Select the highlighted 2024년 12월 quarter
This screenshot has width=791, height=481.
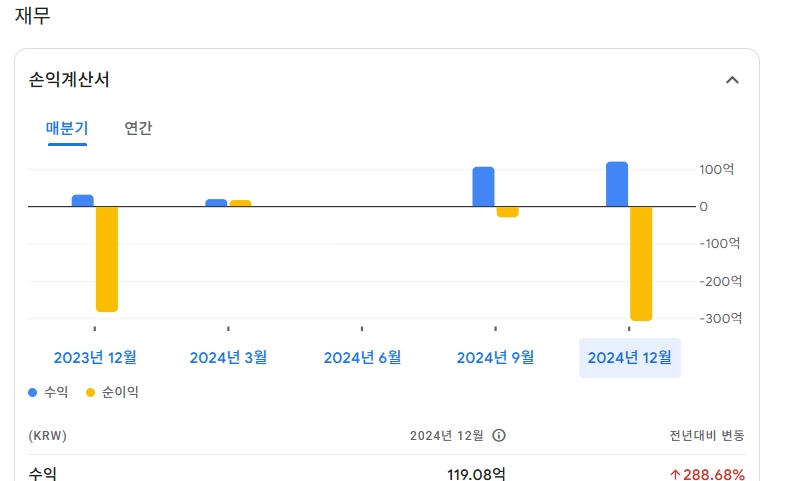coord(630,358)
